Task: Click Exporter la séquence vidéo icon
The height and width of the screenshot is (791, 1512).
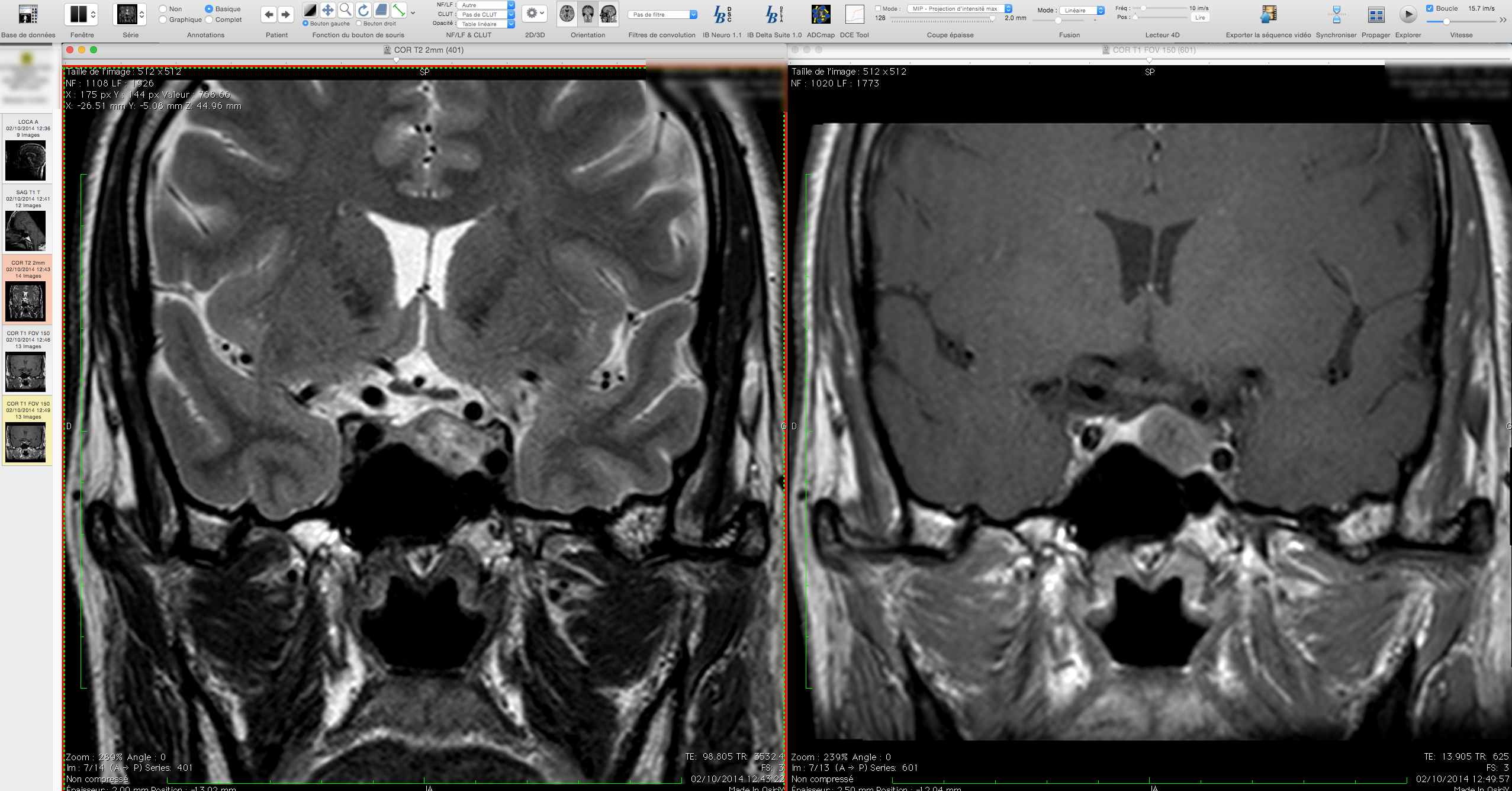Action: point(1268,14)
